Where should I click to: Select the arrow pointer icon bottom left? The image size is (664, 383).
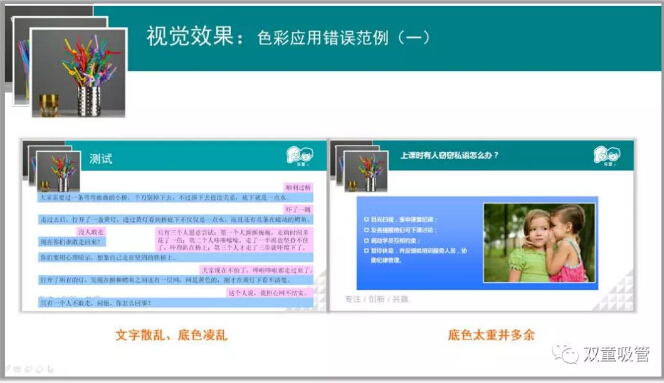[50, 369]
